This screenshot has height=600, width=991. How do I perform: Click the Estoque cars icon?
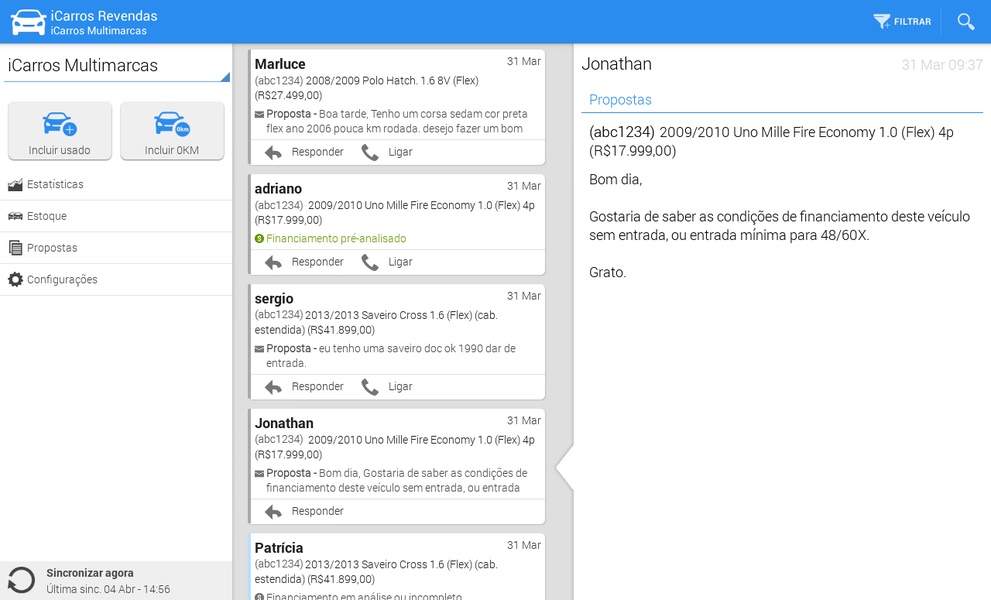(15, 216)
